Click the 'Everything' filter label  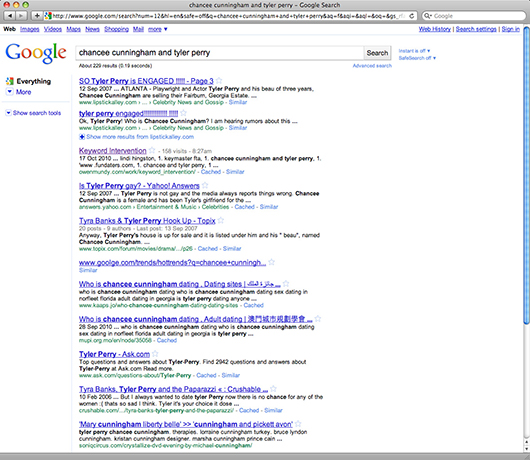tap(33, 81)
